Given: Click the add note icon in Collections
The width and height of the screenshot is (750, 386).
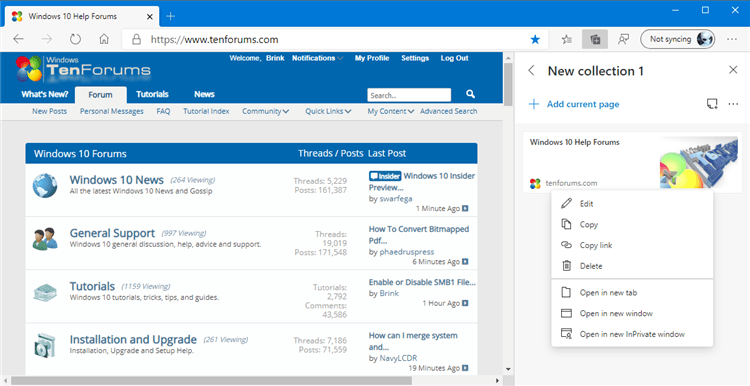Looking at the screenshot, I should coord(712,104).
